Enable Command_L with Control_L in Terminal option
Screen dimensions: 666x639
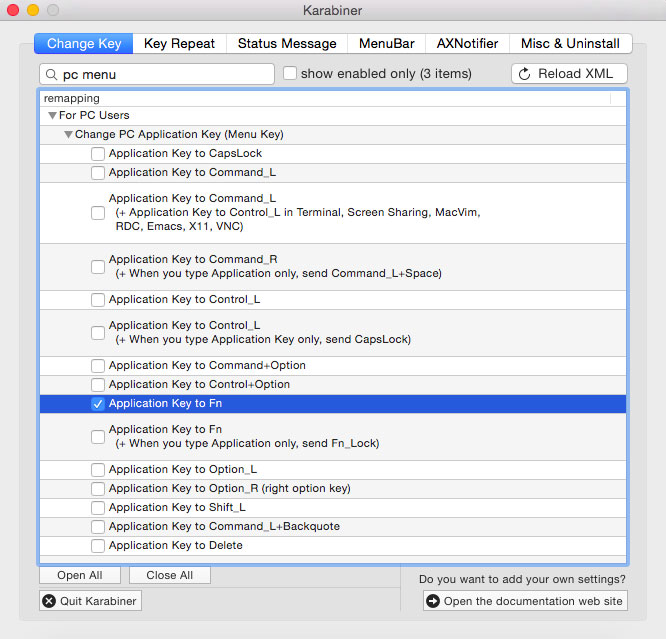pos(98,212)
